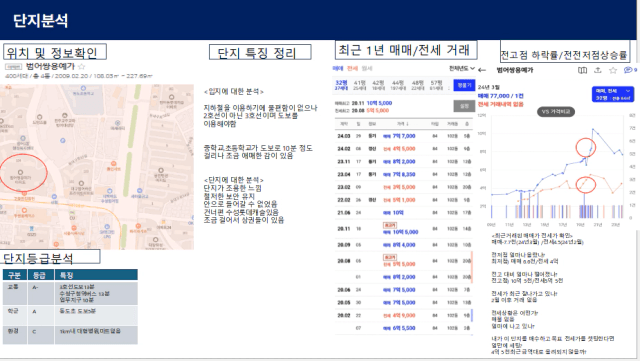The height and width of the screenshot is (361, 640).
Task: Click the VS 가격비교 pill button
Action: point(556,111)
